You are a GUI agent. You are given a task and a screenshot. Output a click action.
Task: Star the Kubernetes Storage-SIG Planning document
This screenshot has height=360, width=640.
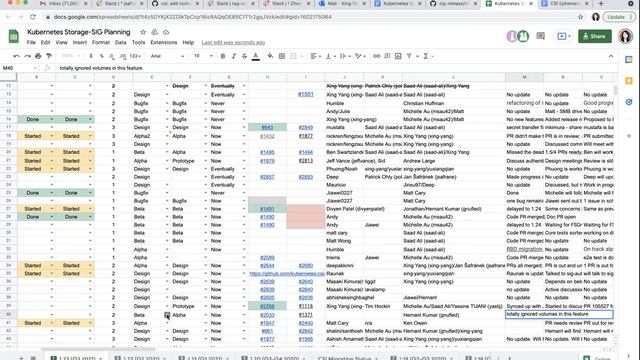point(143,32)
